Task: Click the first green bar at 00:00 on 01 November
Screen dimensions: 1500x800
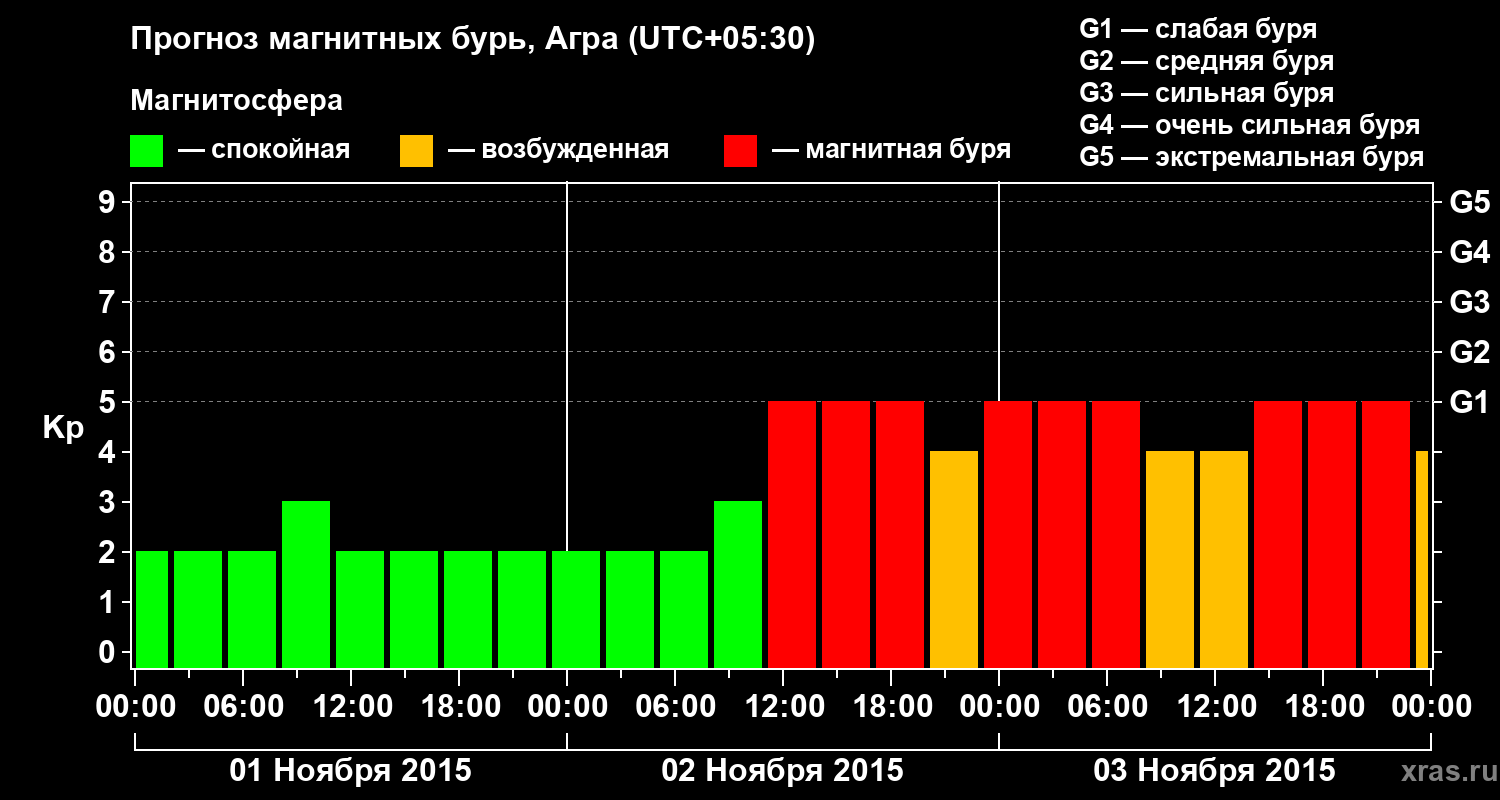Action: 152,609
